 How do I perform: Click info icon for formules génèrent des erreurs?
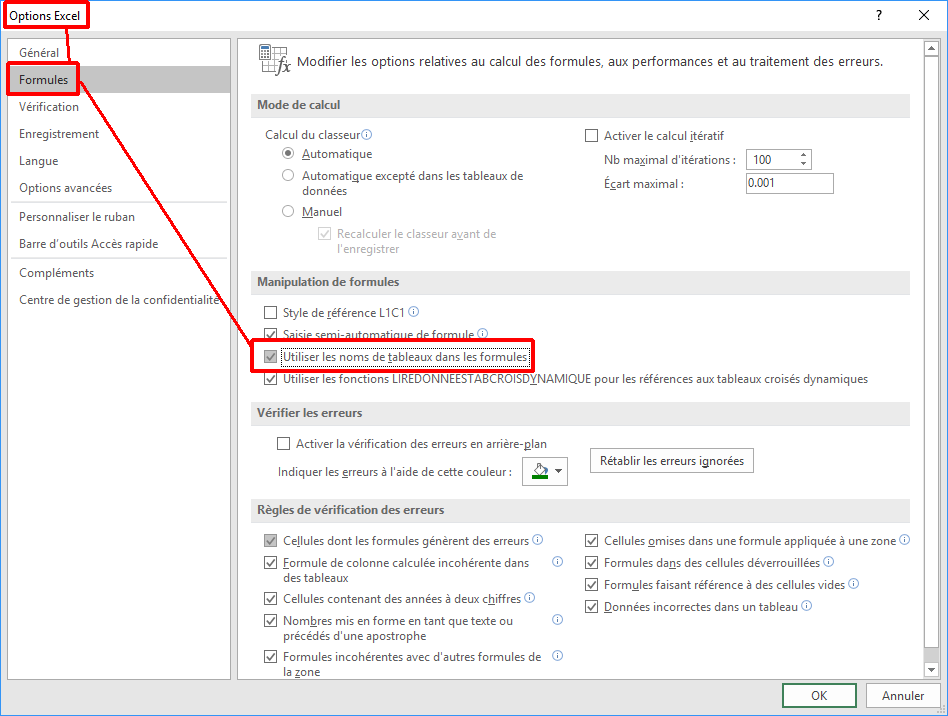click(537, 539)
